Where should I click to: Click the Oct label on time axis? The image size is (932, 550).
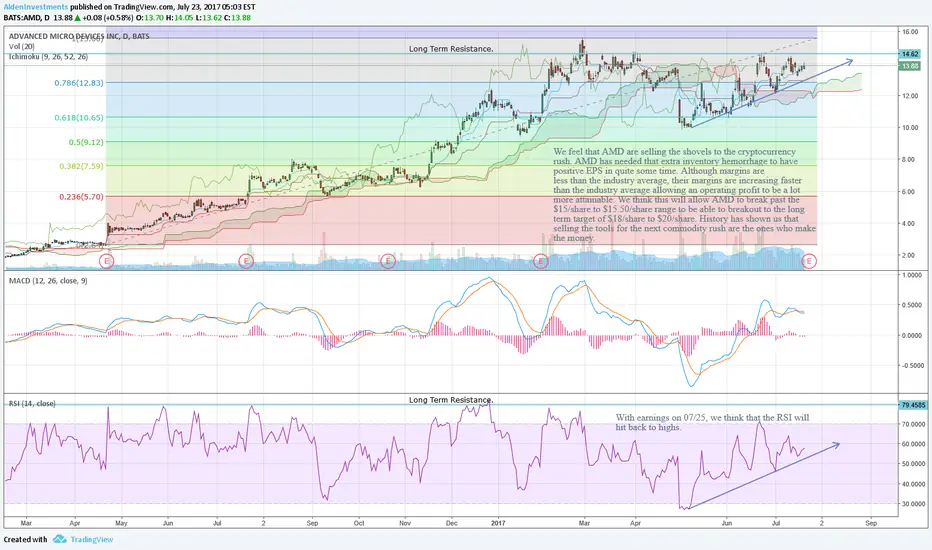click(358, 523)
